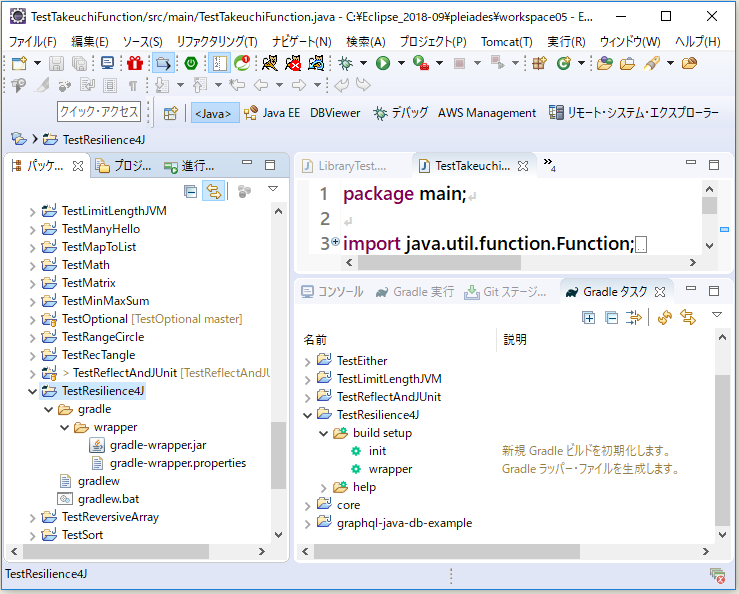Select gradle-wrapper.properties file
The width and height of the screenshot is (739, 594).
[178, 463]
